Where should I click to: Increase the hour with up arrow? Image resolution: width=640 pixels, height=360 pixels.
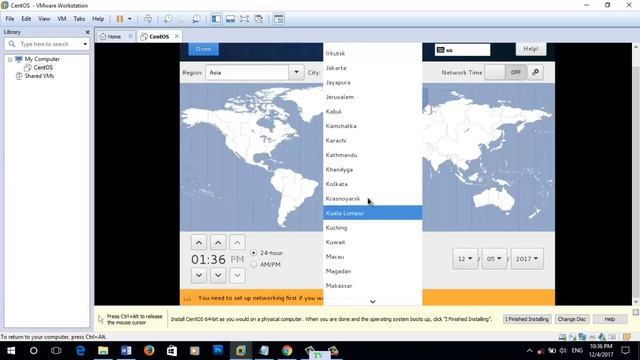[x=199, y=243]
